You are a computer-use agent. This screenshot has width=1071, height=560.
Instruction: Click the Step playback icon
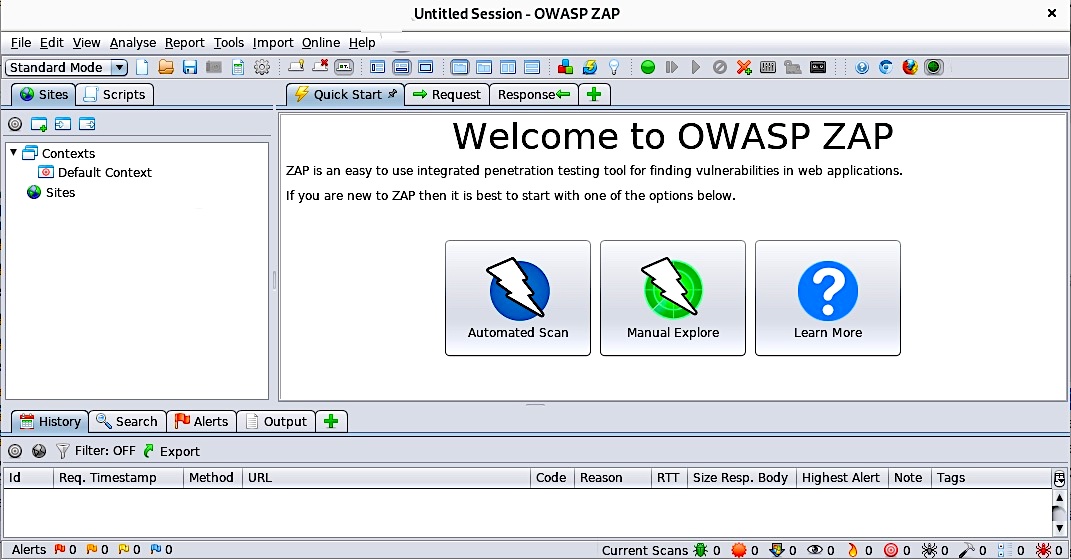[672, 67]
